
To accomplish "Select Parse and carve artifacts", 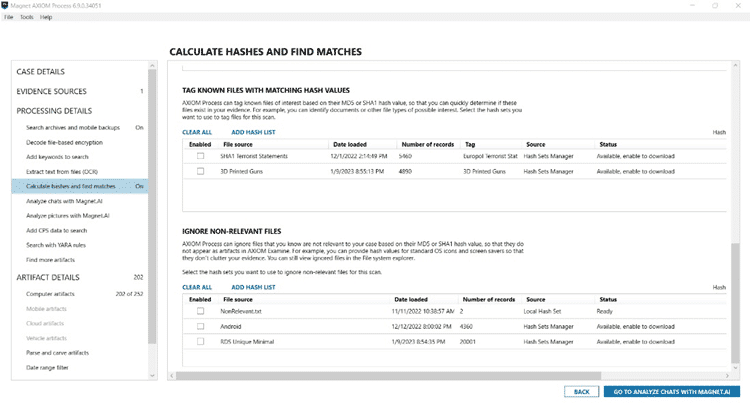I will [x=57, y=353].
